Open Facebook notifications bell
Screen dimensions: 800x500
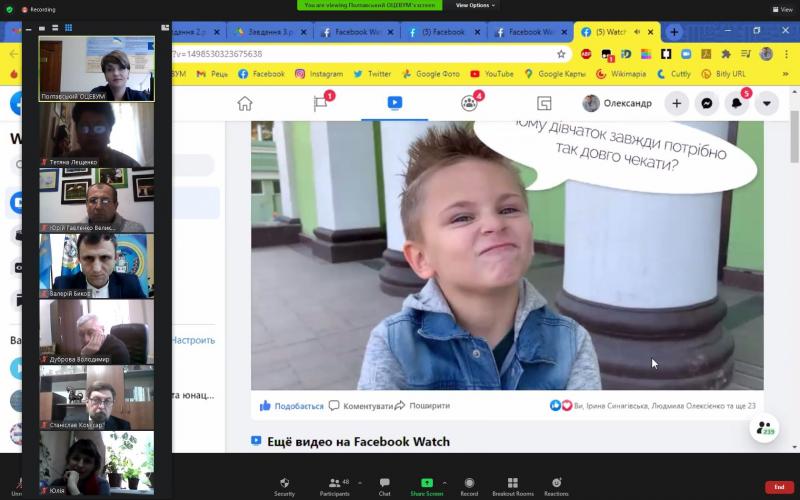(737, 104)
